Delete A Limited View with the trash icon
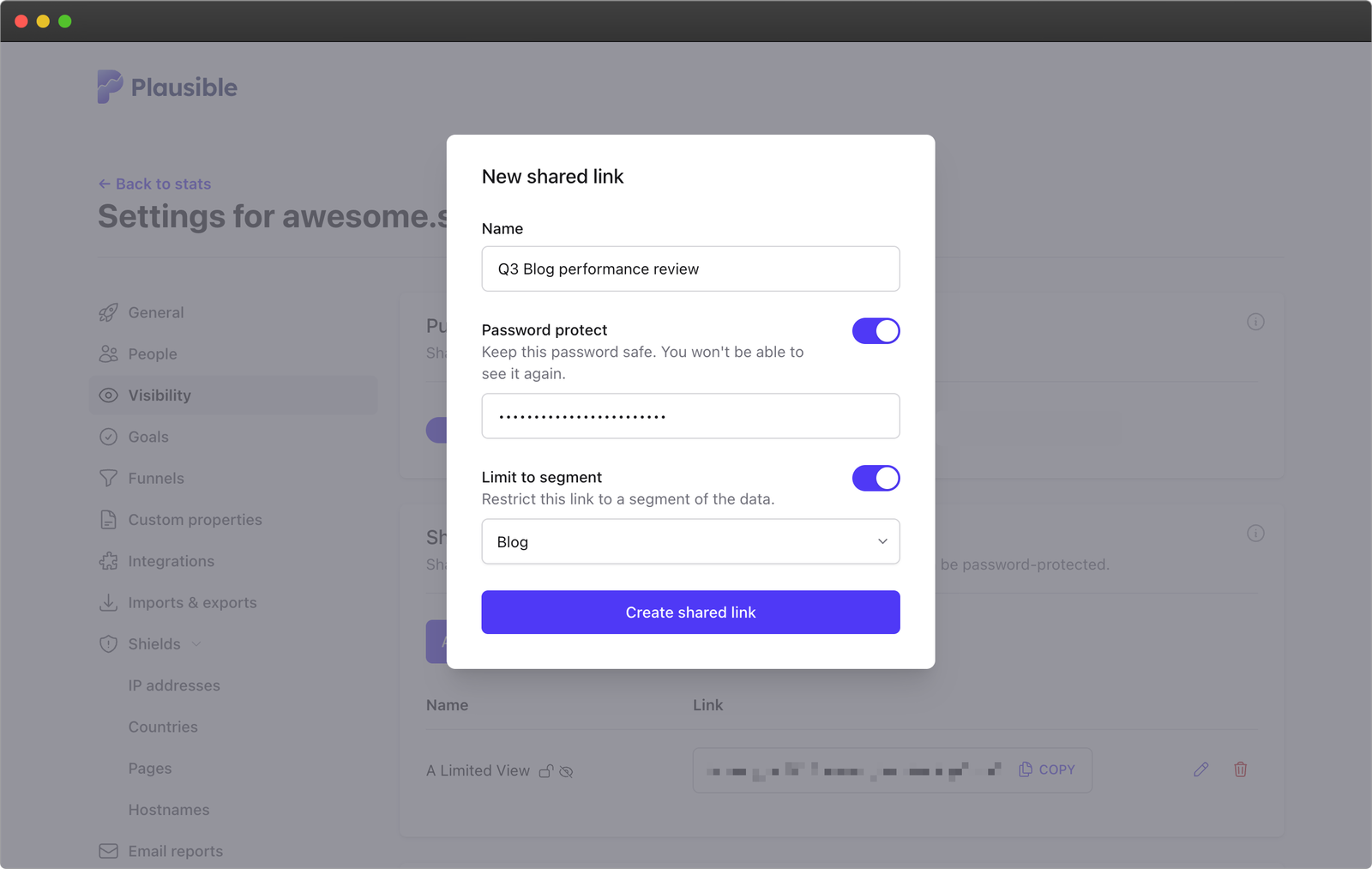This screenshot has width=1372, height=869. tap(1240, 769)
